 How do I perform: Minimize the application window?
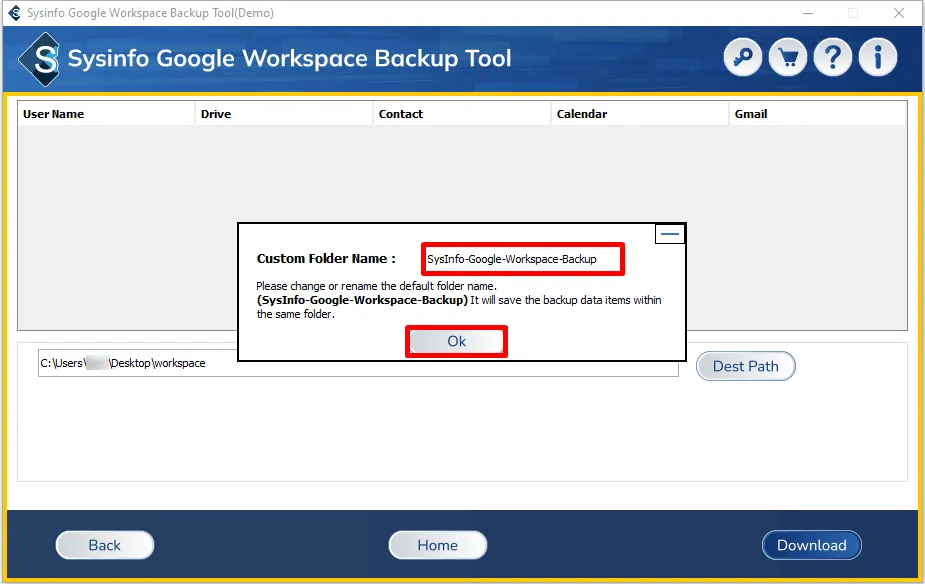pyautogui.click(x=808, y=13)
